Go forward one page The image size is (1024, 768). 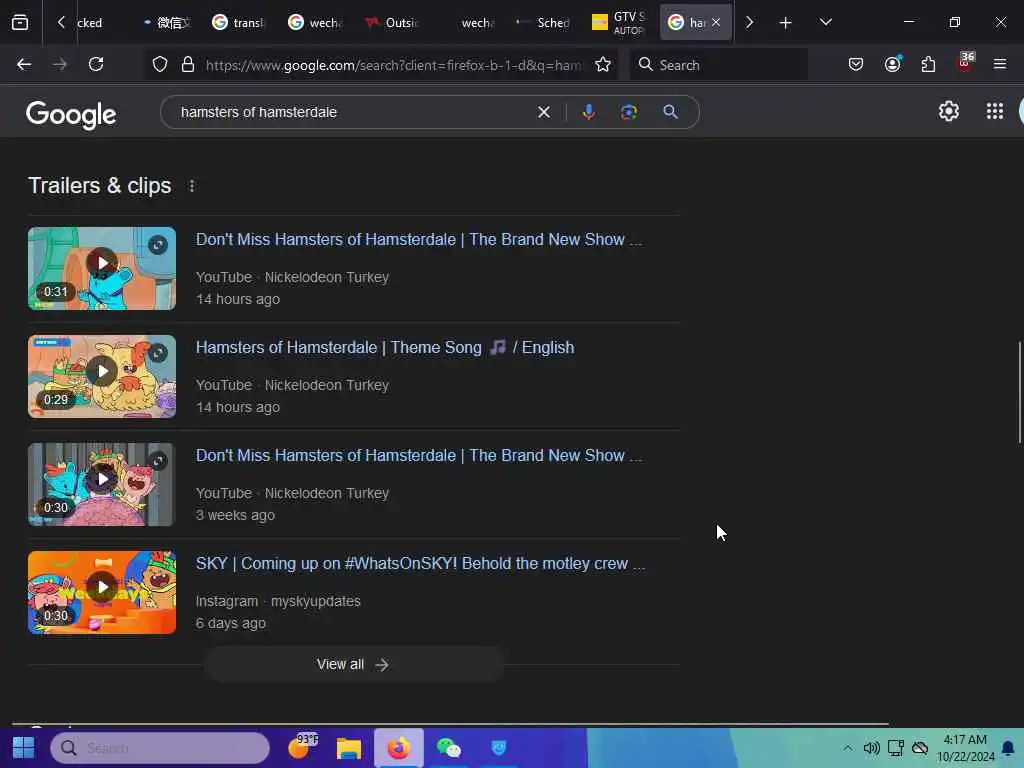pyautogui.click(x=59, y=64)
